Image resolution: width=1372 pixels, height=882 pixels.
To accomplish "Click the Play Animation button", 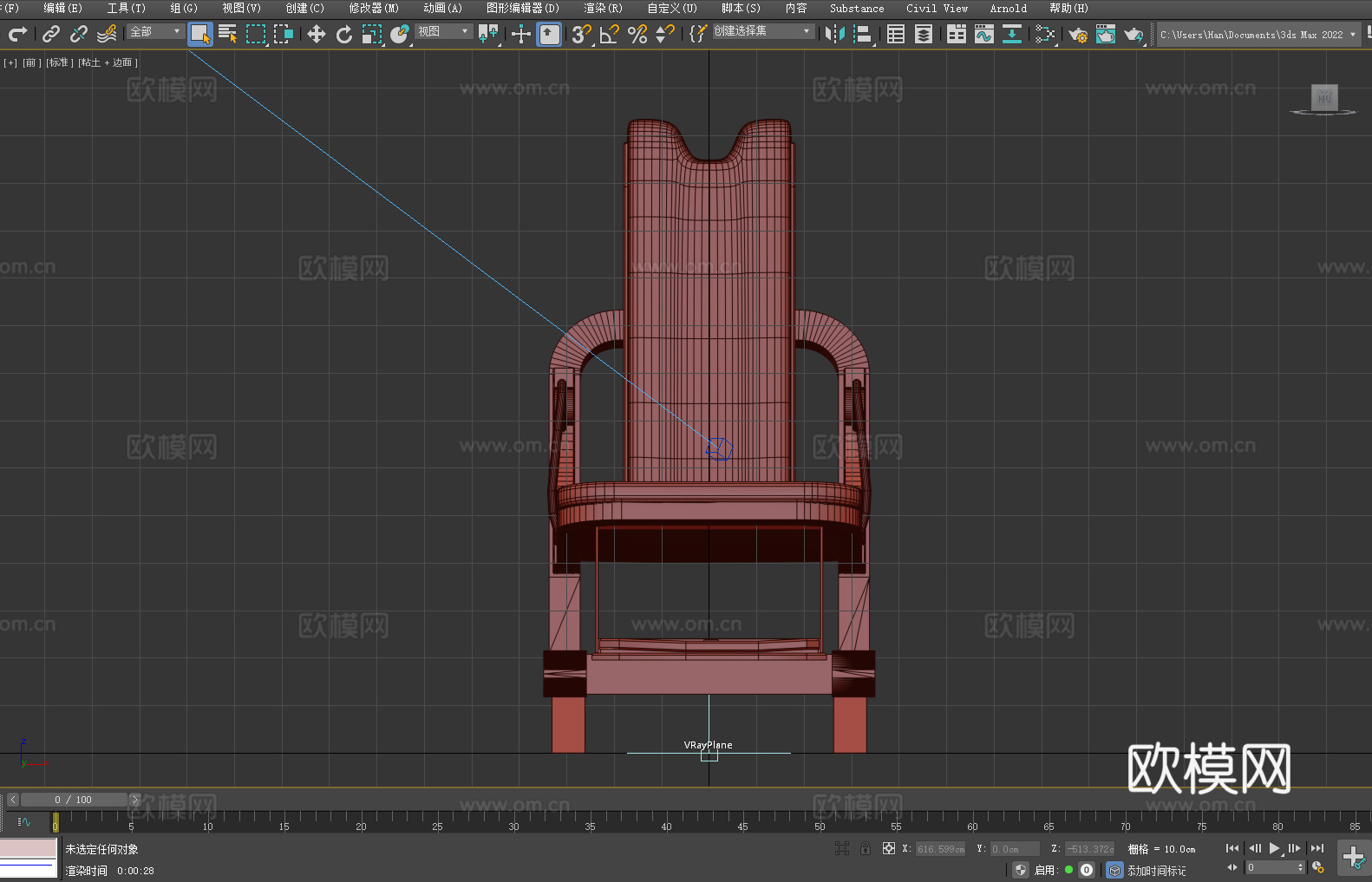I will (1274, 848).
